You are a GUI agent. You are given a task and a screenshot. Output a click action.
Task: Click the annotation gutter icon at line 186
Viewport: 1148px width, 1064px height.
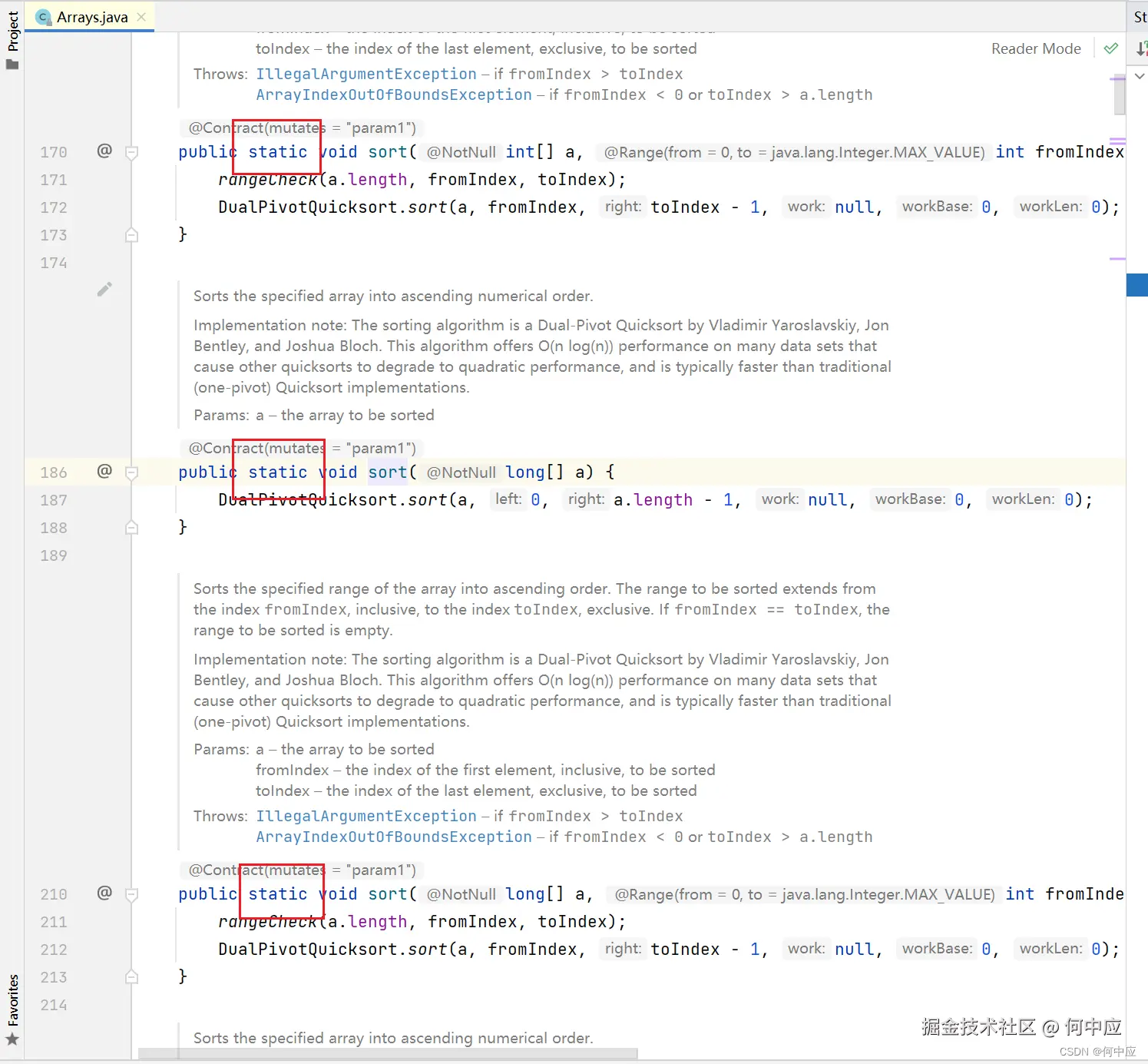104,471
